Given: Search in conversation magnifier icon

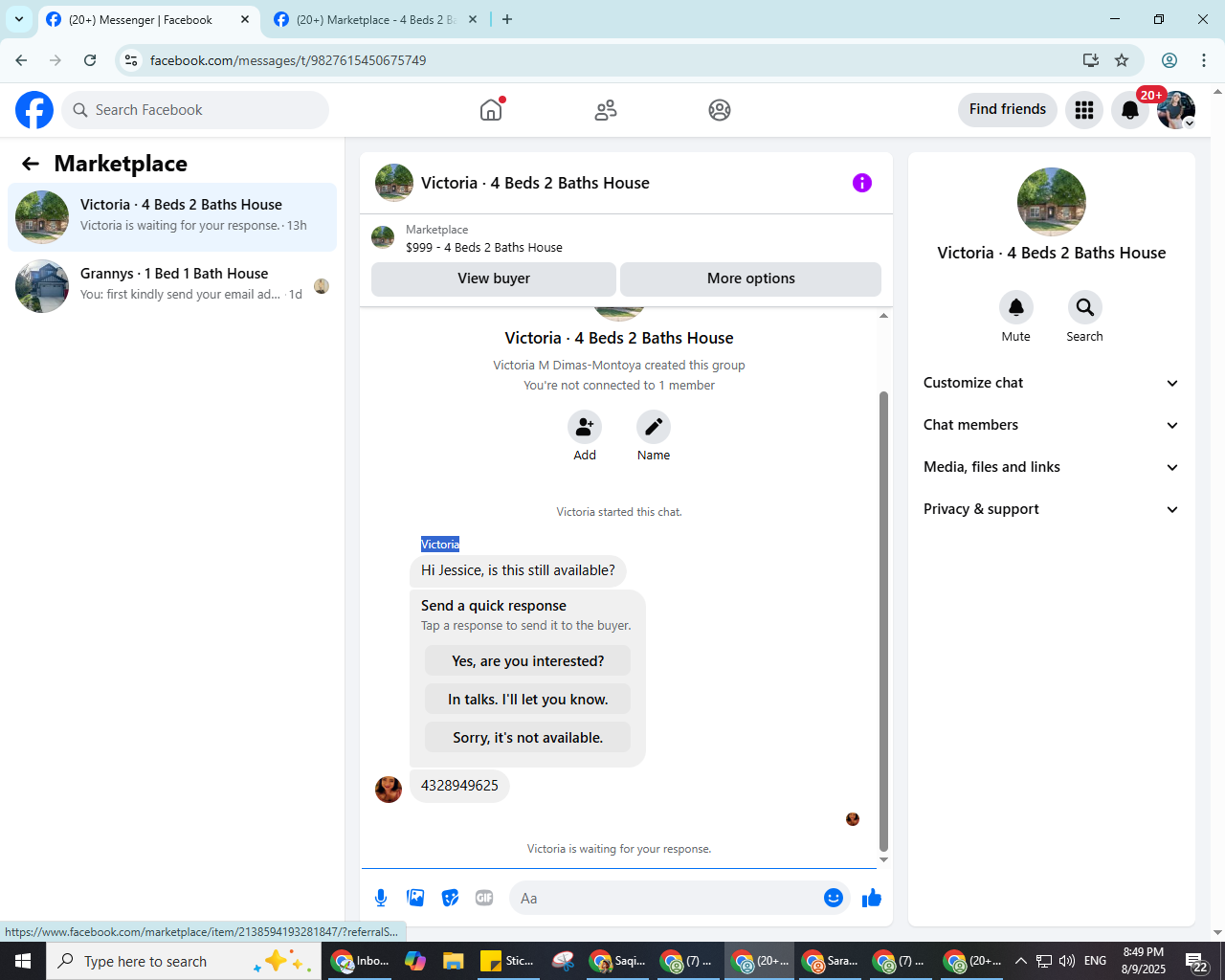Looking at the screenshot, I should click(x=1085, y=307).
